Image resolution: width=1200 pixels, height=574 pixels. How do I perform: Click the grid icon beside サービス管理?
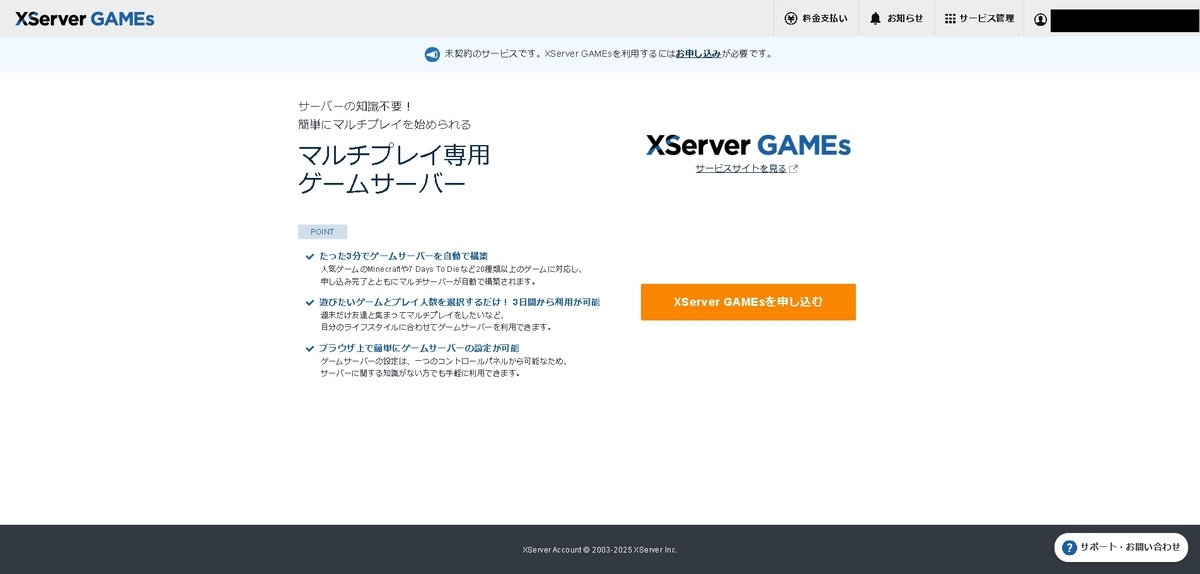tap(950, 18)
